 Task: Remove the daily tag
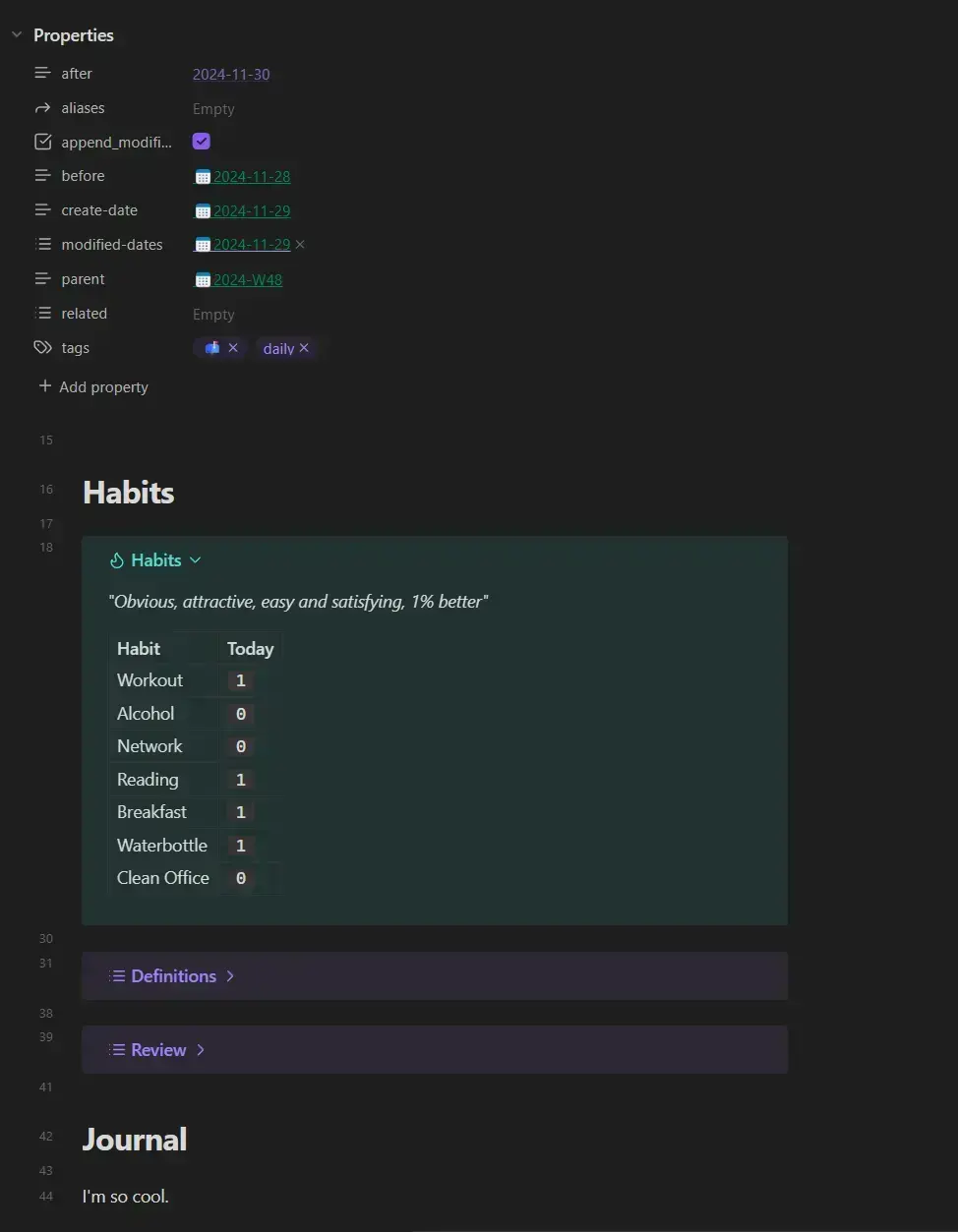(x=304, y=348)
